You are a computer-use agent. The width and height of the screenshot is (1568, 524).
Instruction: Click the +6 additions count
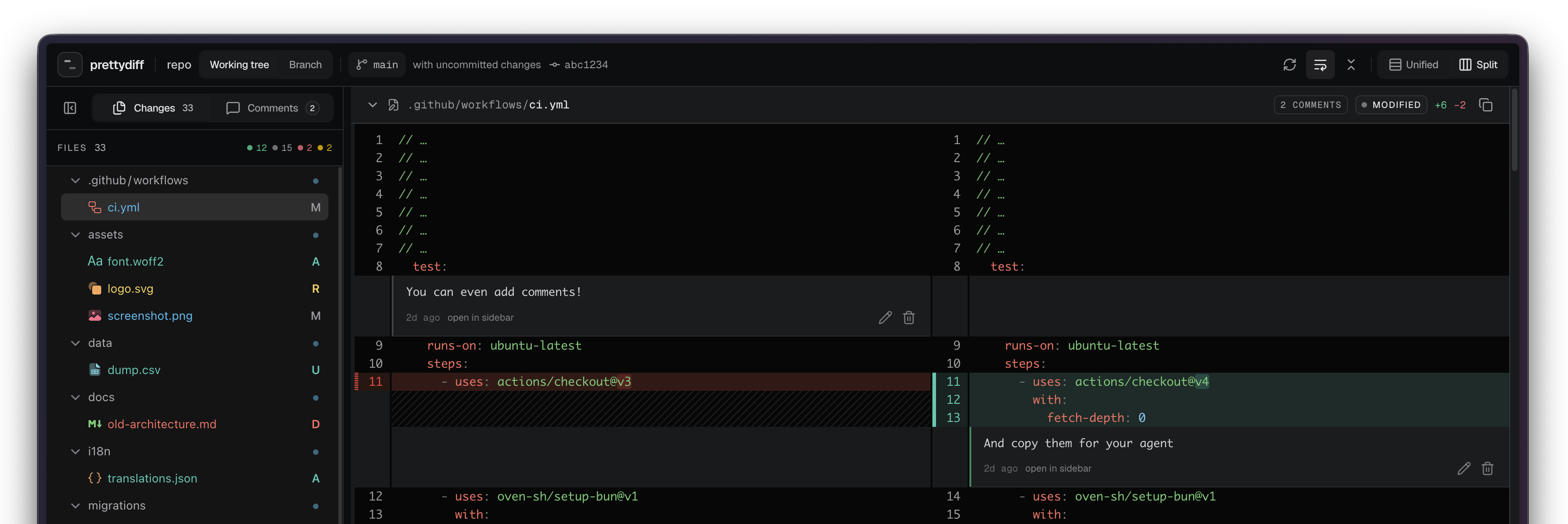[1440, 105]
